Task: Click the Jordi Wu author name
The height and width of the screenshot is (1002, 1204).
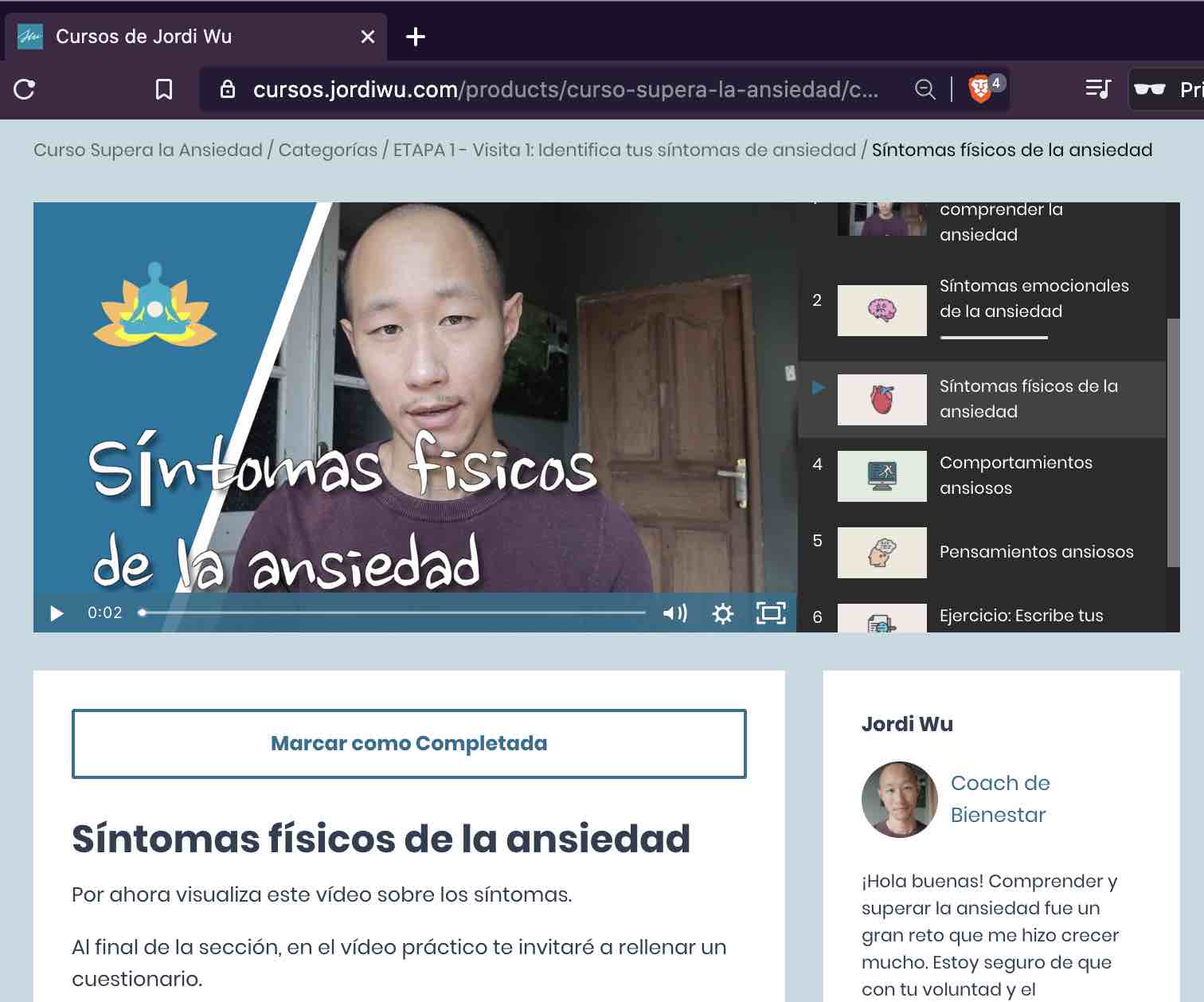Action: point(907,724)
